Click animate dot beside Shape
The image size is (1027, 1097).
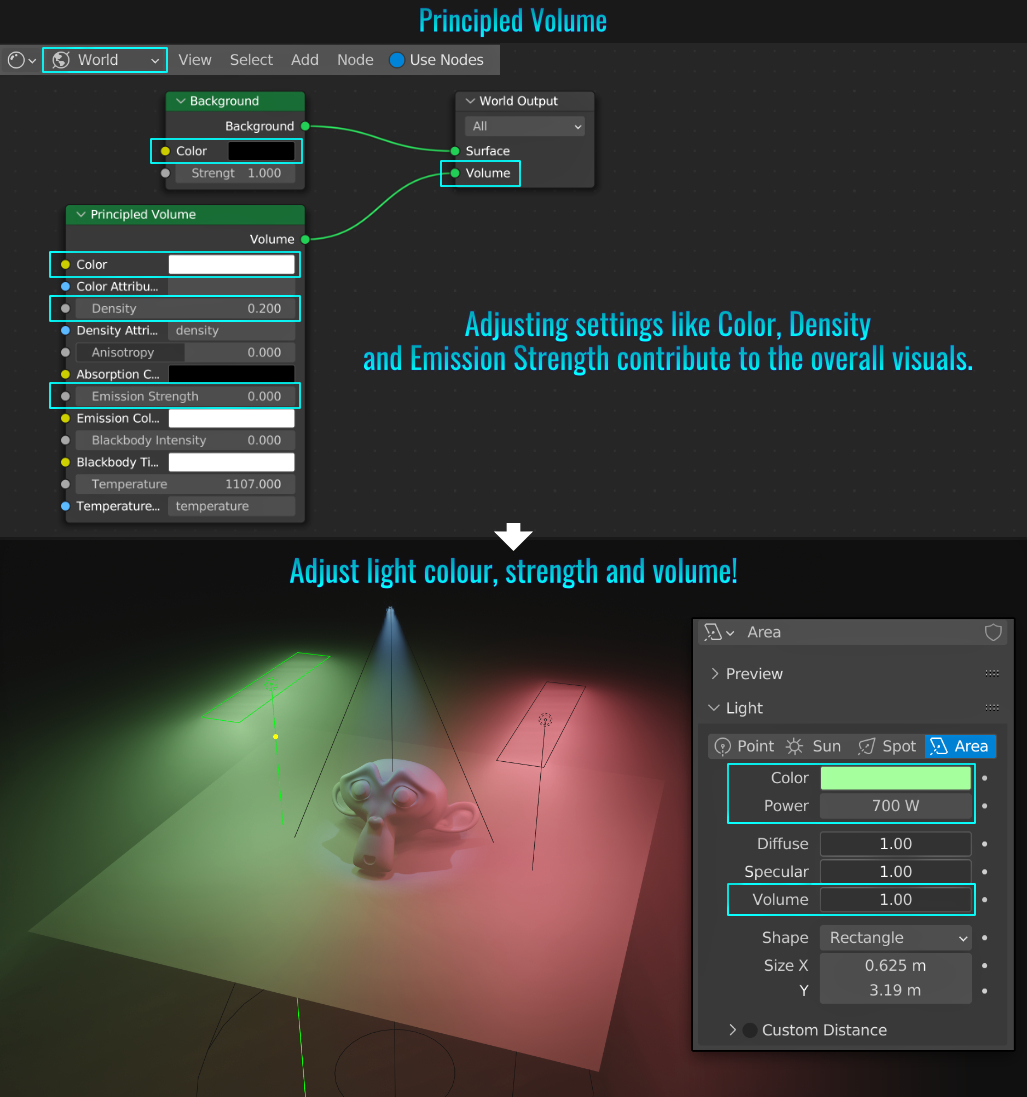tap(984, 937)
